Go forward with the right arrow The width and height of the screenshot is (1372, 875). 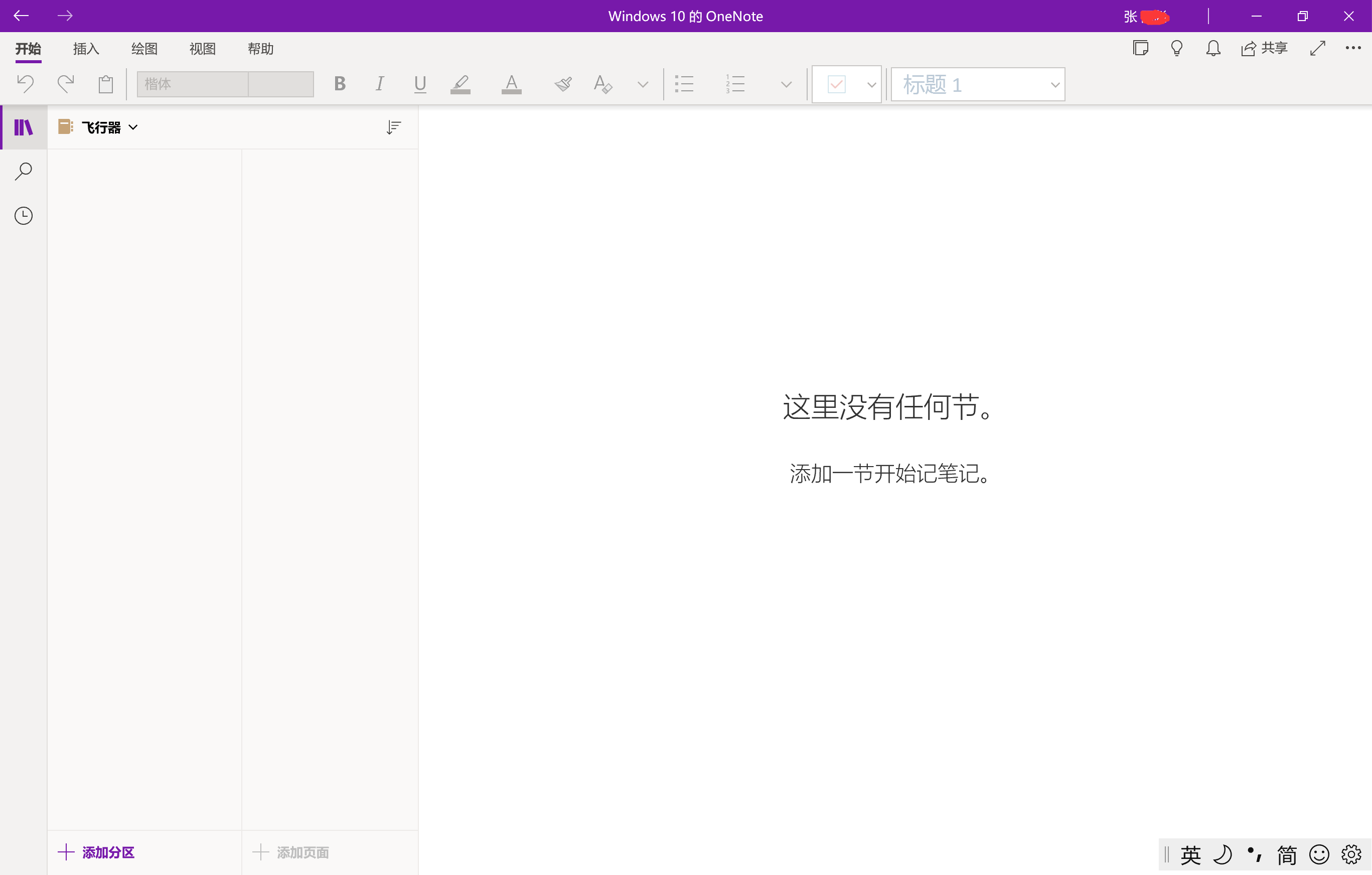pos(65,16)
